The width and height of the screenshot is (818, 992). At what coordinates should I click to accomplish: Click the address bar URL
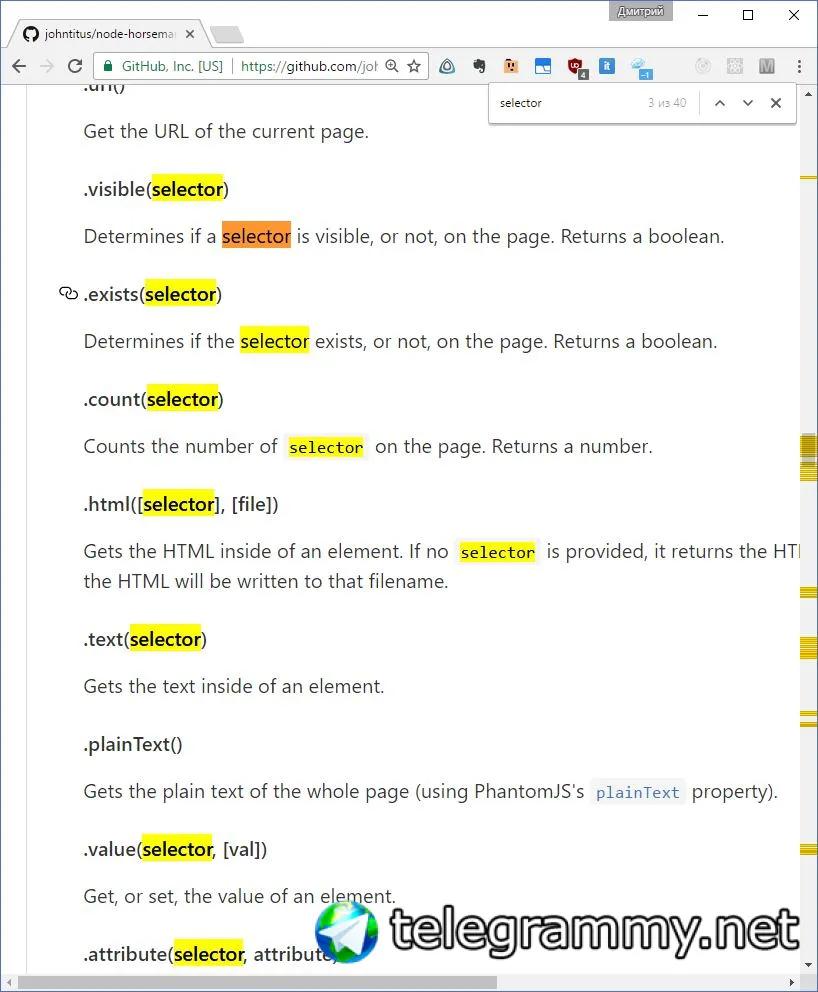[309, 66]
